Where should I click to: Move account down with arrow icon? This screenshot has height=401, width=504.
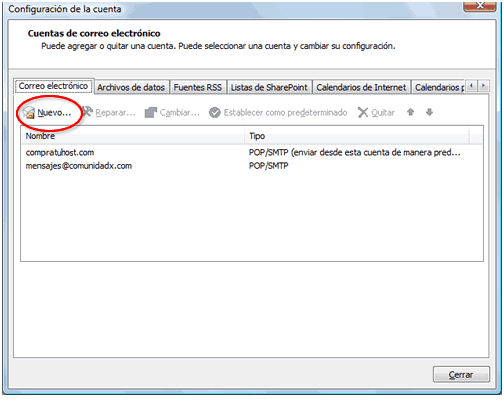point(429,112)
